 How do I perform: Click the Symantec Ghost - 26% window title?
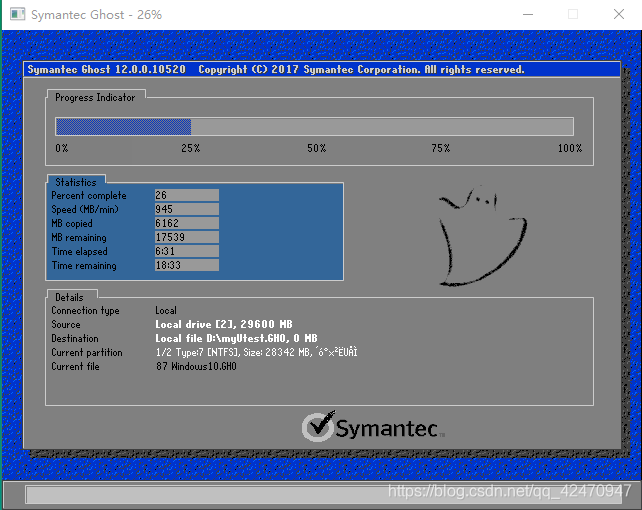click(x=97, y=15)
